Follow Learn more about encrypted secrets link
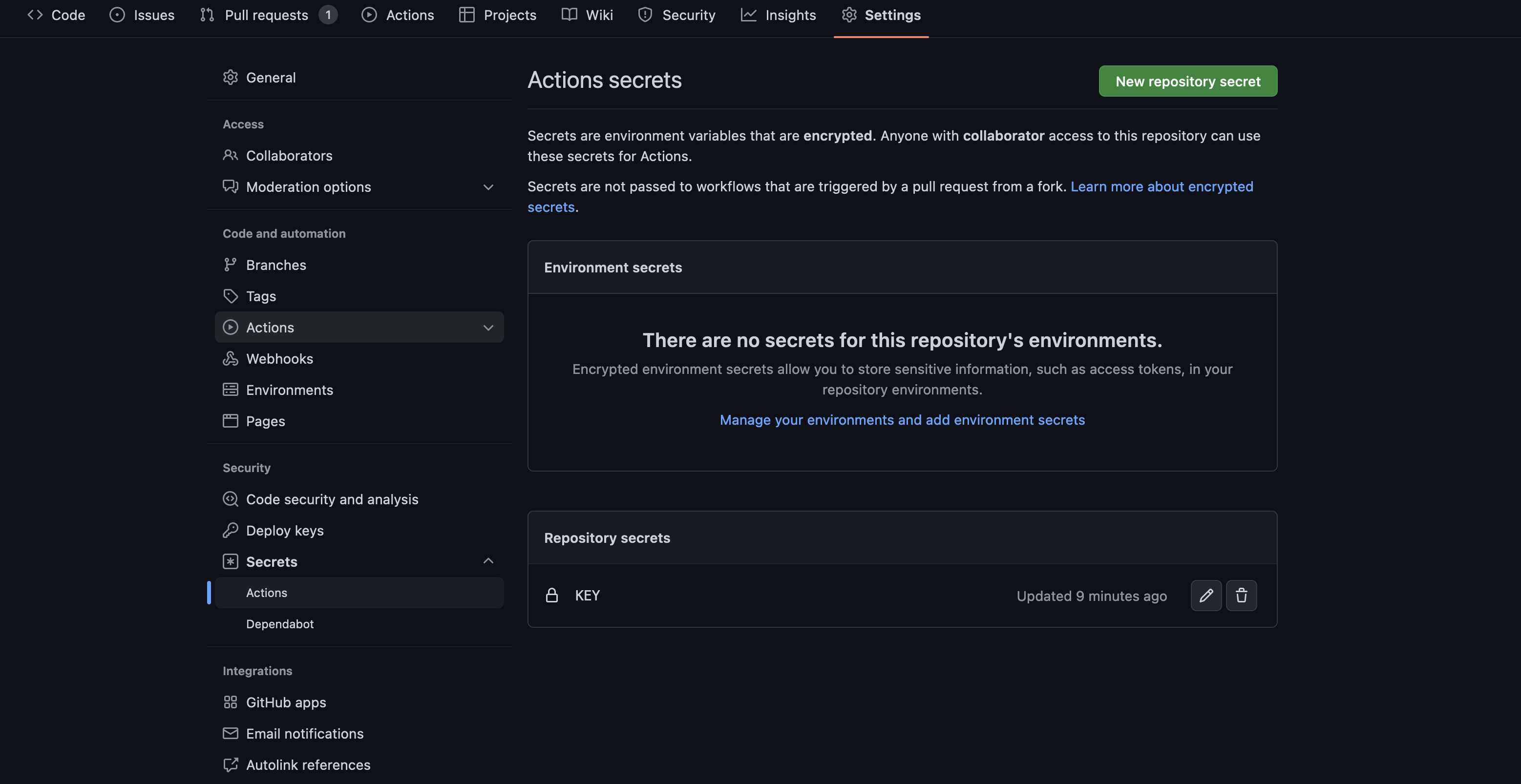The image size is (1521, 784). [1162, 186]
